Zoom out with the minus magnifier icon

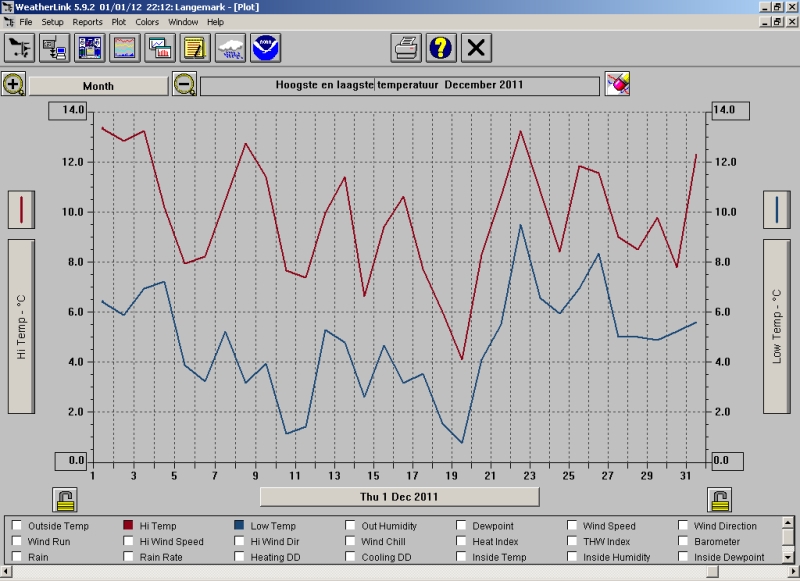click(x=185, y=84)
